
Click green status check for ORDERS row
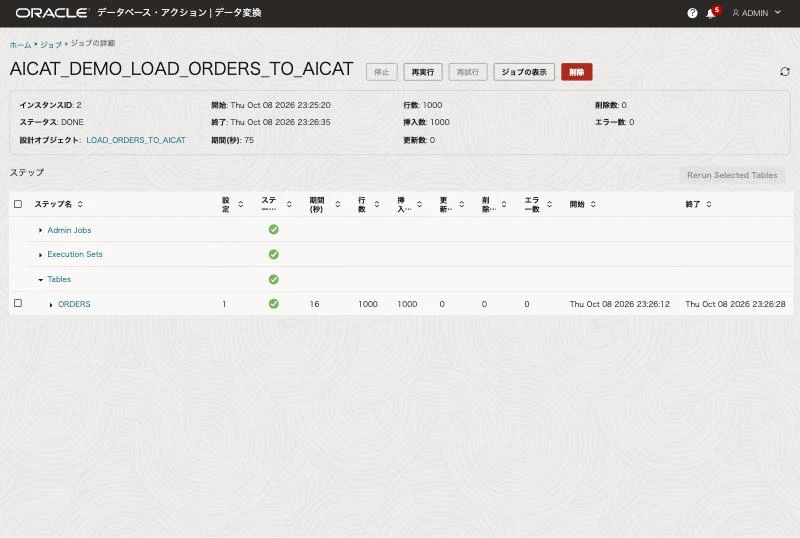tap(273, 304)
